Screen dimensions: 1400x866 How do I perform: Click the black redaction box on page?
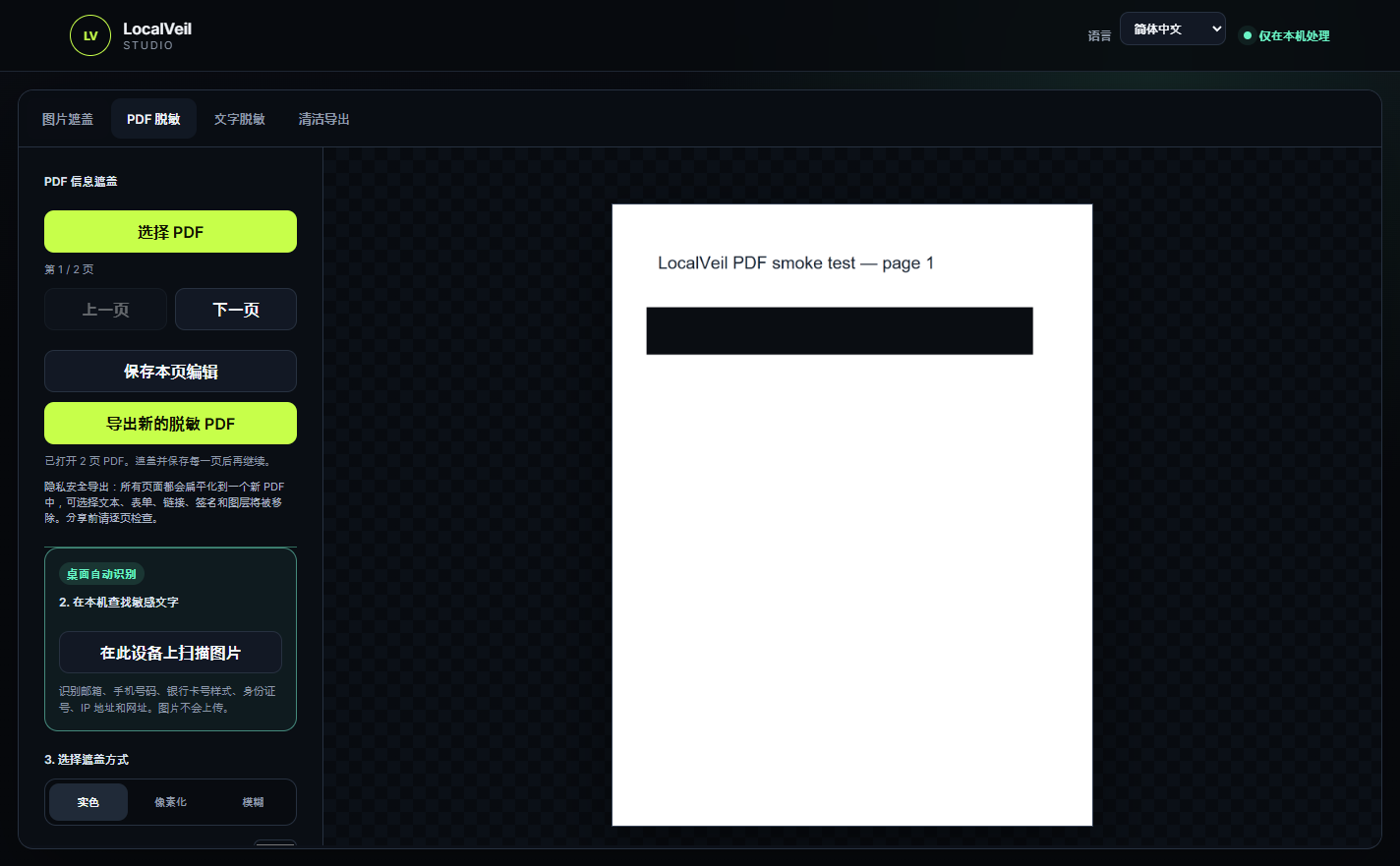point(840,330)
